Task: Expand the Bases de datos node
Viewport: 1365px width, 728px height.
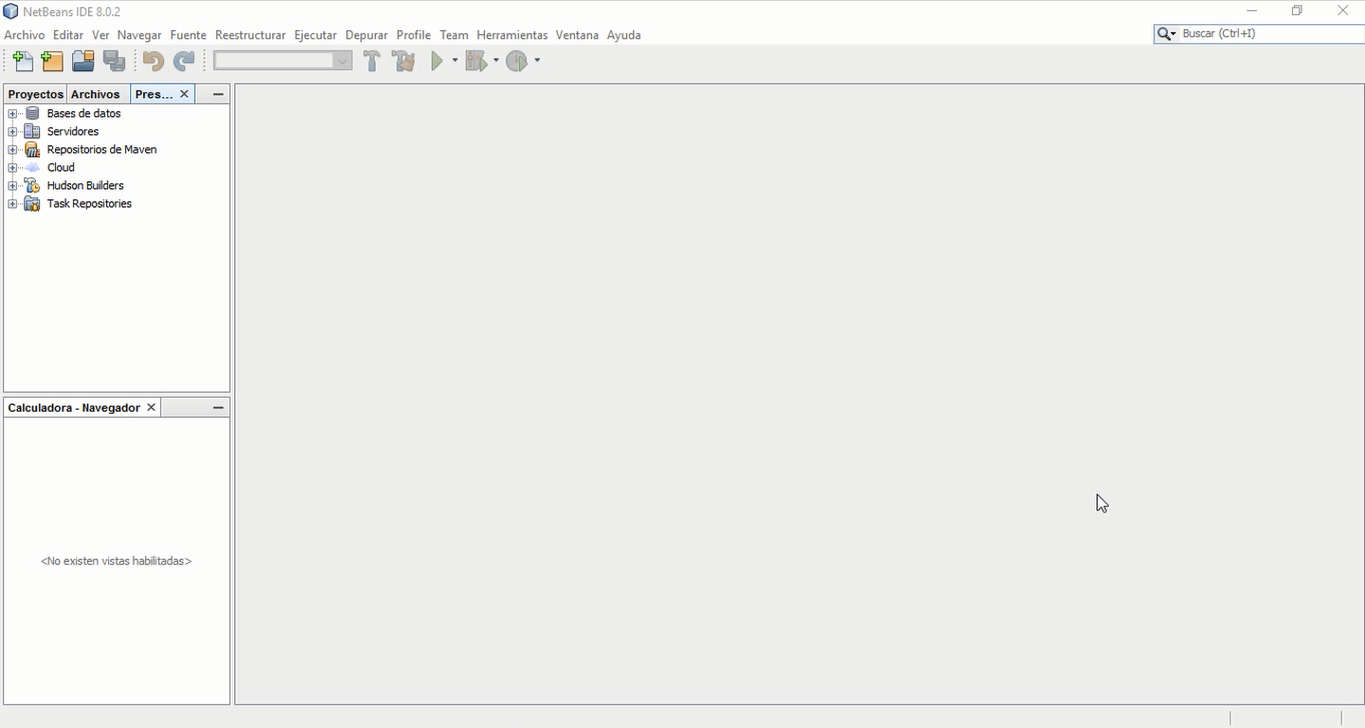Action: tap(12, 114)
